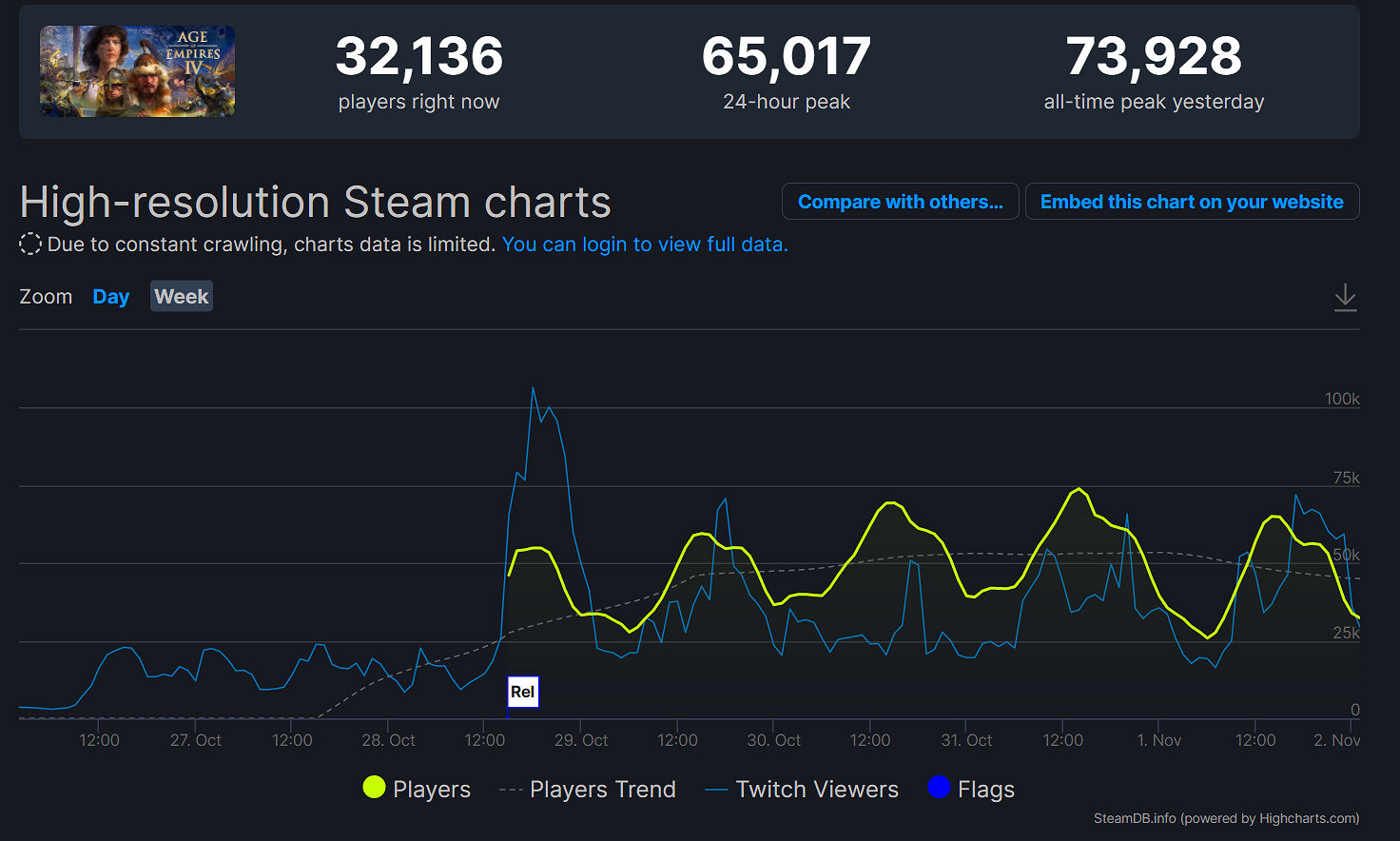This screenshot has height=841, width=1400.
Task: Open the SteamDB.info Highcharts credit link
Action: [1226, 818]
